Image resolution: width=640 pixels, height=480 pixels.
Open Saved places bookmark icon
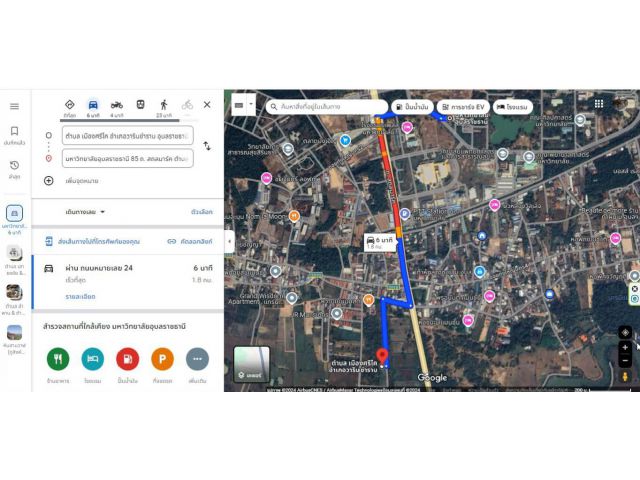[14, 131]
